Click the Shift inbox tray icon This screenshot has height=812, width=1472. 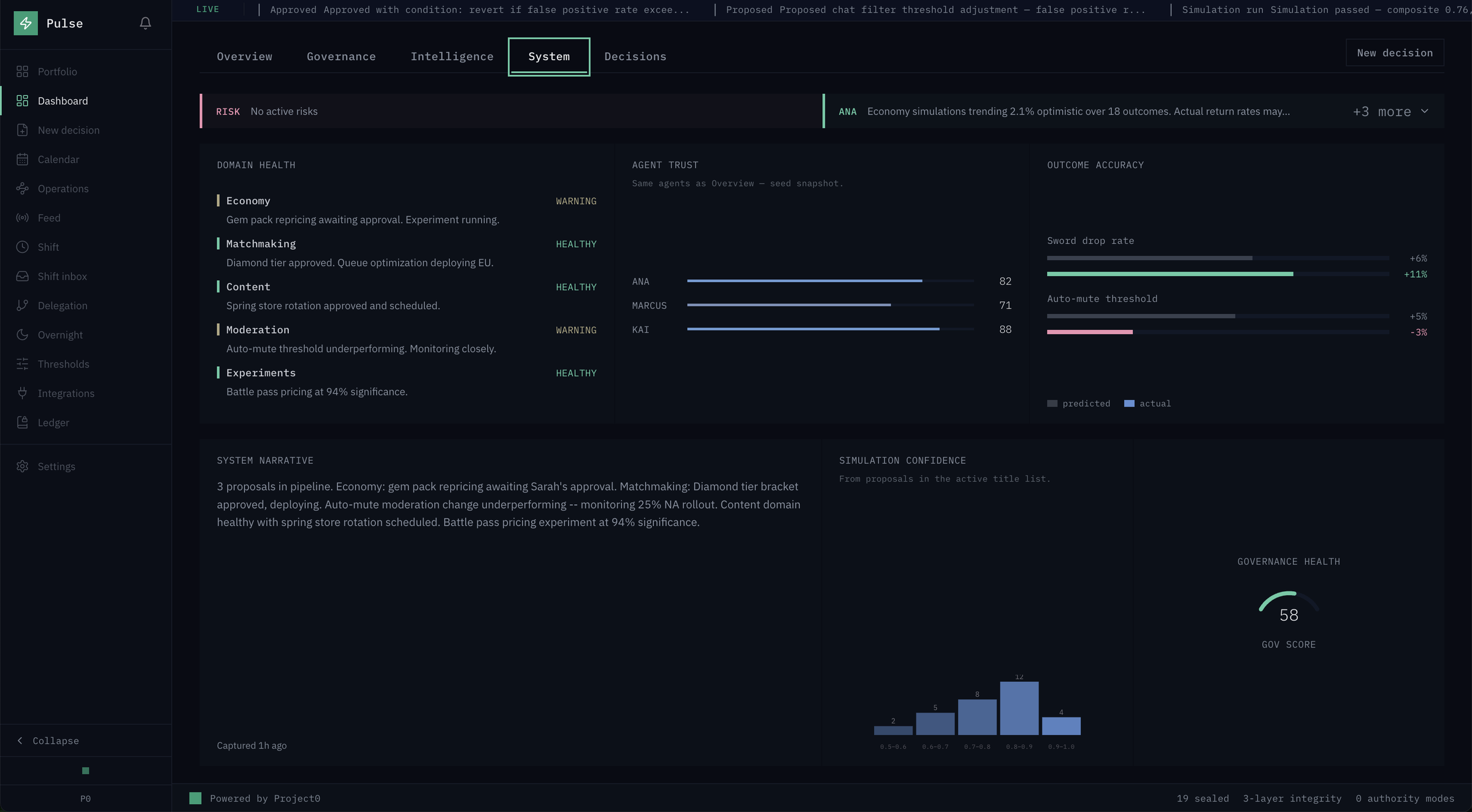pos(23,277)
